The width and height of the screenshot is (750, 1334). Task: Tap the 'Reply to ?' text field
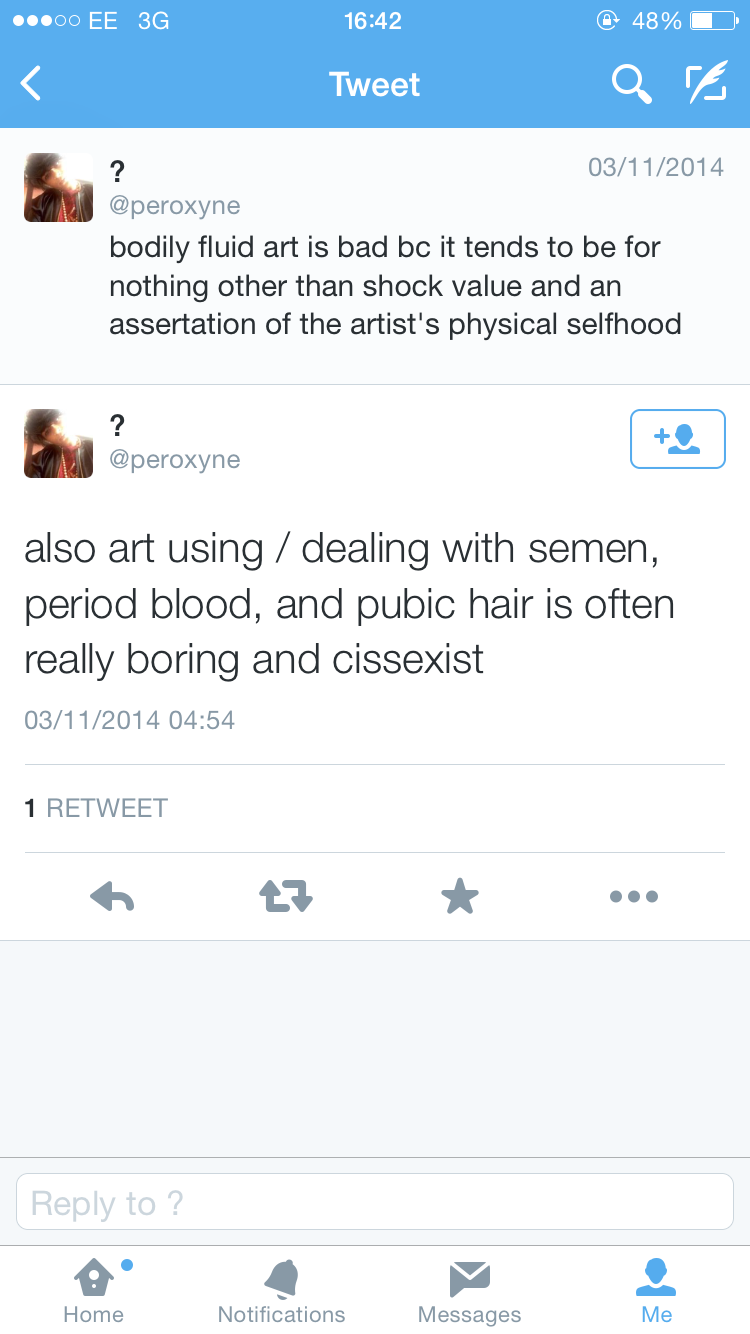375,1202
